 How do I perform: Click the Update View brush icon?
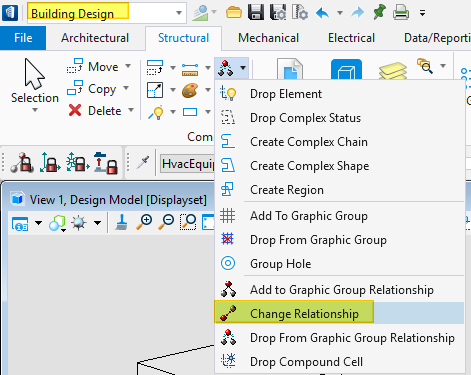click(x=122, y=222)
